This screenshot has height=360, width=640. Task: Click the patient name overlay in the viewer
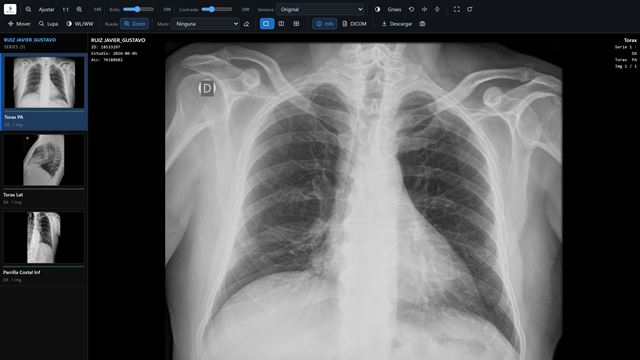pos(118,40)
